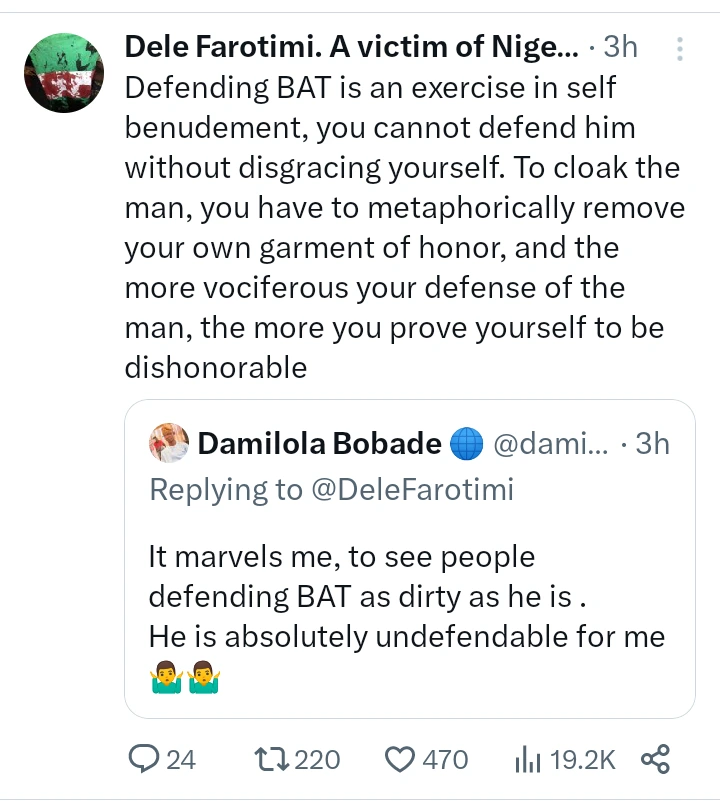This screenshot has height=810, width=720.
Task: Tap the 220 retweet count
Action: coord(317,760)
